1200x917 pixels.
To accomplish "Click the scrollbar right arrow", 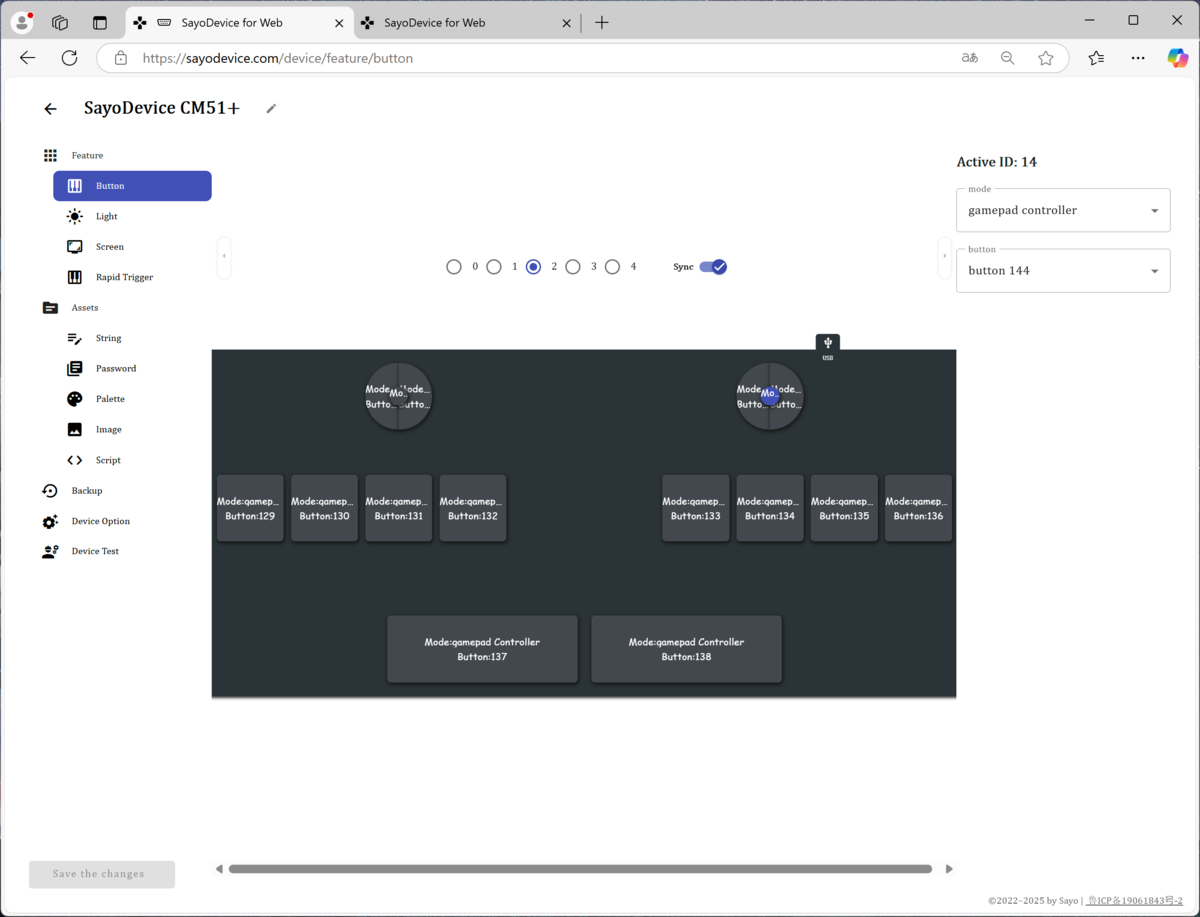I will tap(949, 869).
